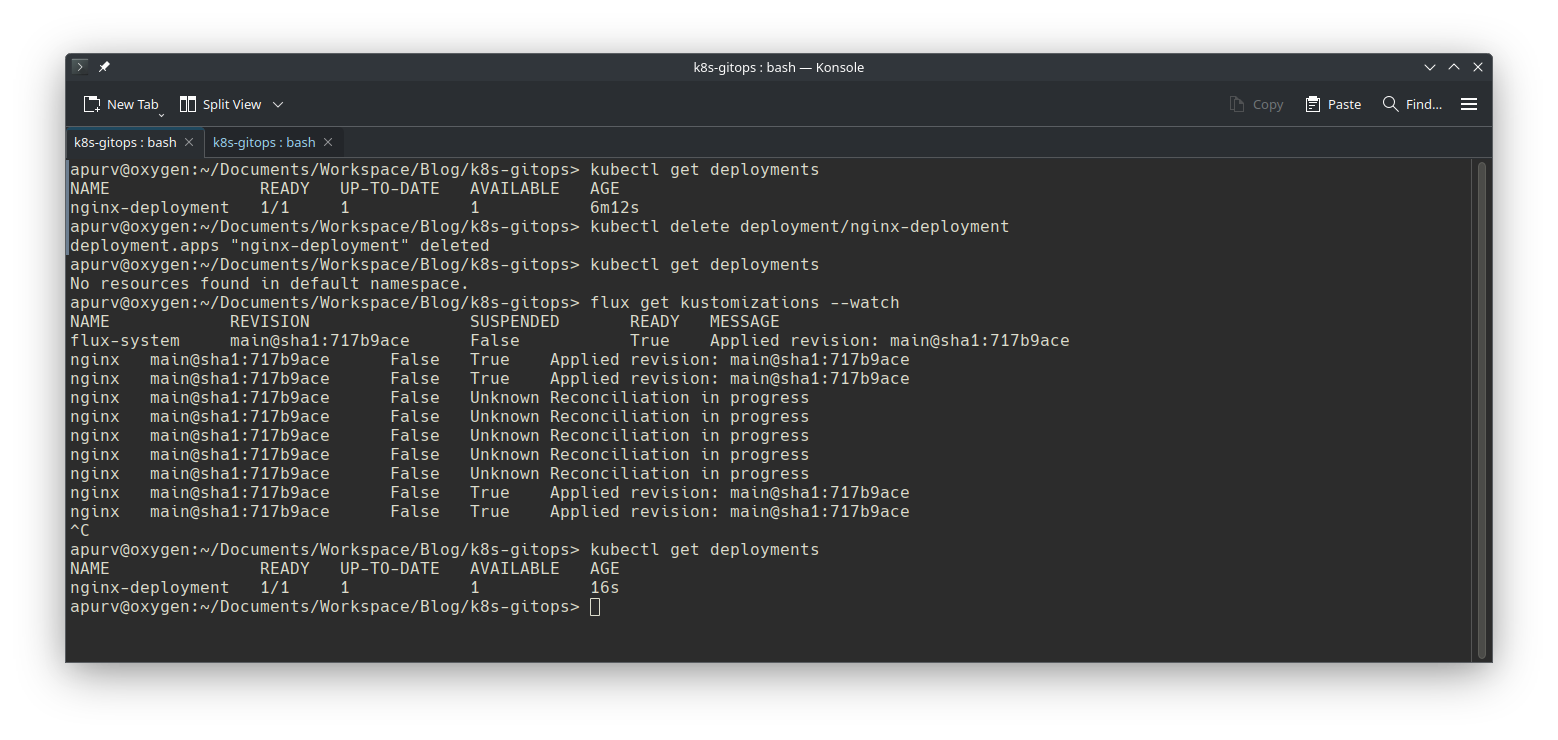
Task: Click the flux get kustomizations command line
Action: tap(744, 303)
